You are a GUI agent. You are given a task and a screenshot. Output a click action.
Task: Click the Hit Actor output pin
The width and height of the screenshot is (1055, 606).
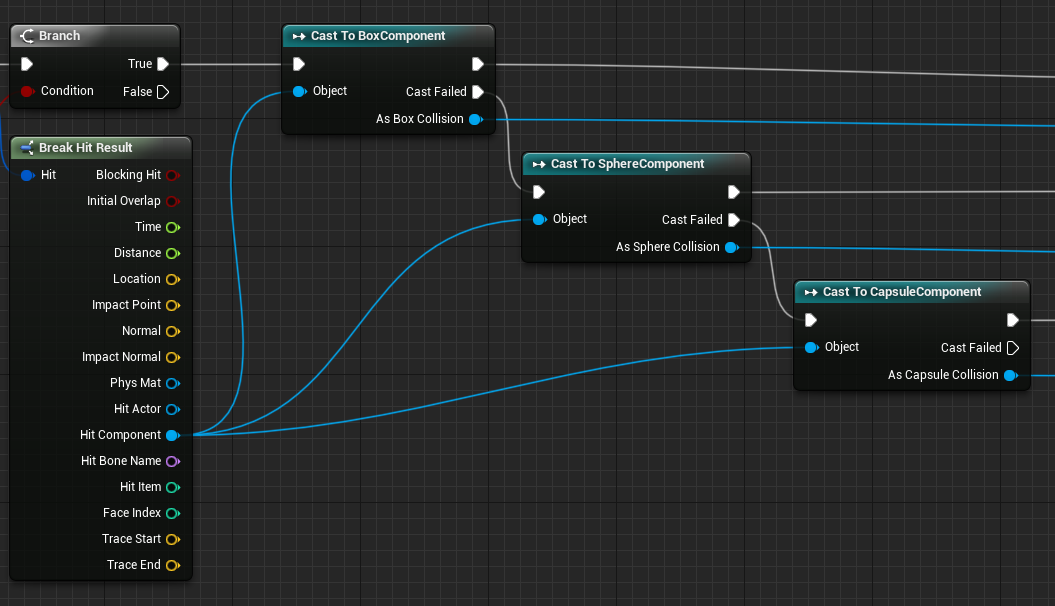(173, 409)
